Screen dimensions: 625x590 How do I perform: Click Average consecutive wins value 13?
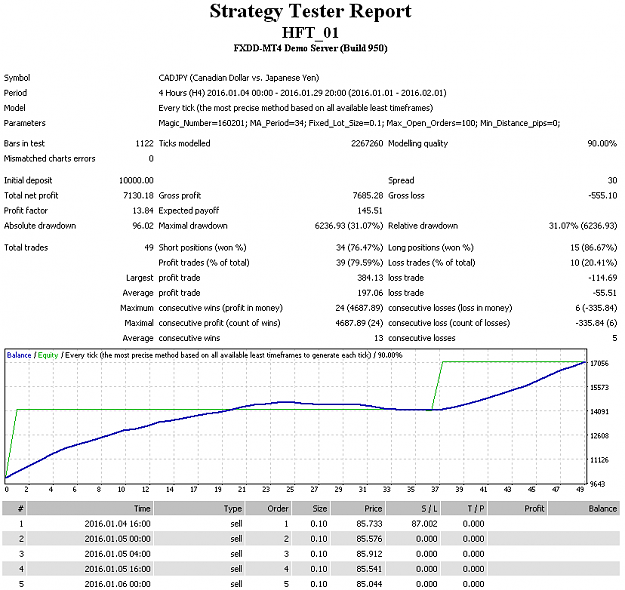coord(379,338)
